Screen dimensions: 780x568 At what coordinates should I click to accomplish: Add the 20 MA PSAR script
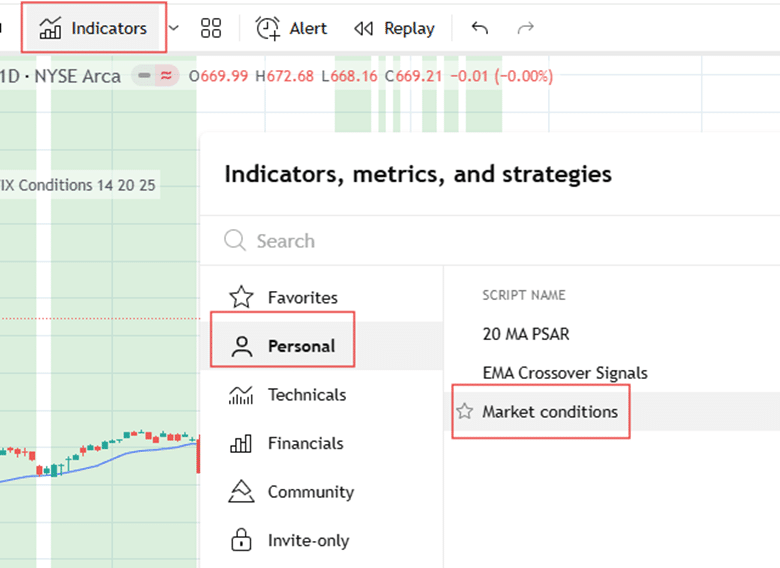coord(526,334)
